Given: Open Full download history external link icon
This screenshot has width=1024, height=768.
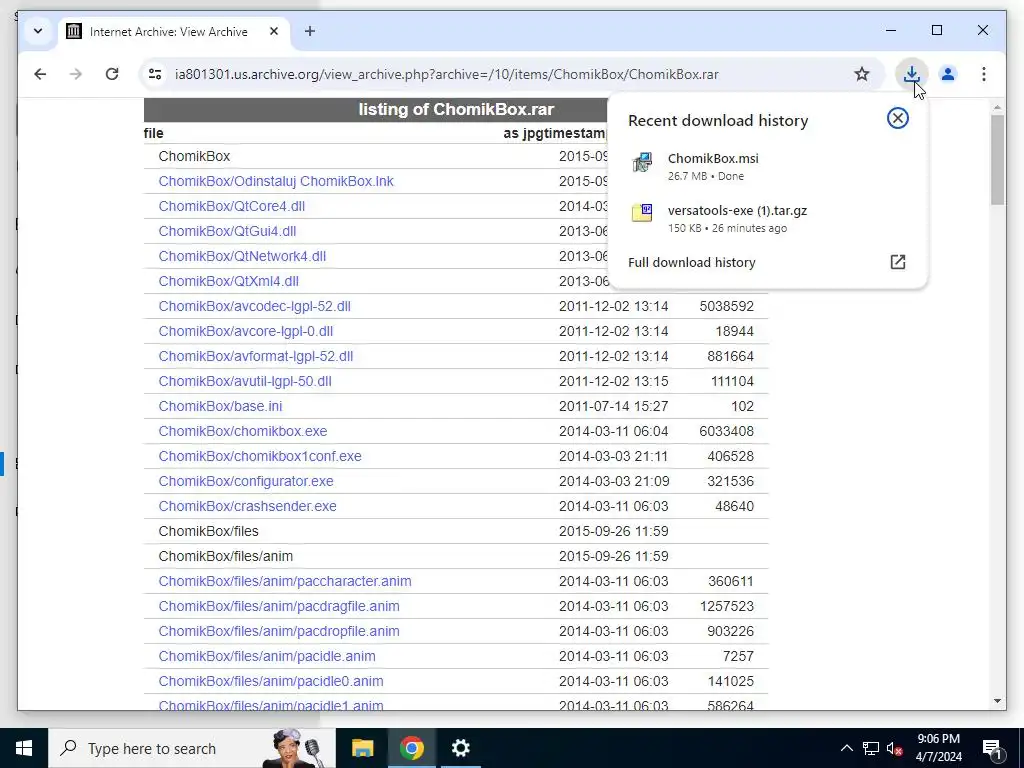Looking at the screenshot, I should point(897,262).
